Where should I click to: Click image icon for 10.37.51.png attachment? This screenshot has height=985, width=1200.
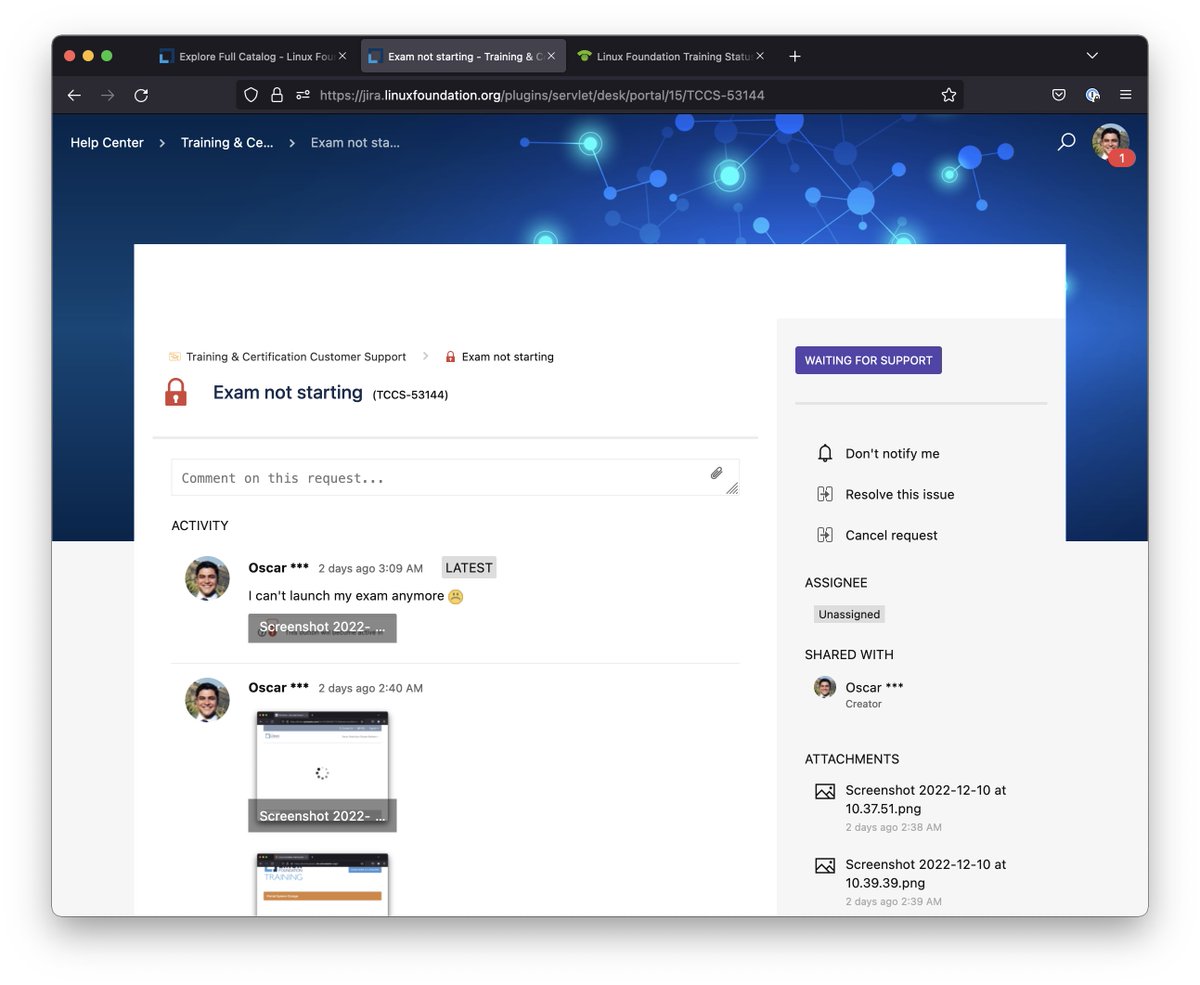[x=825, y=792]
